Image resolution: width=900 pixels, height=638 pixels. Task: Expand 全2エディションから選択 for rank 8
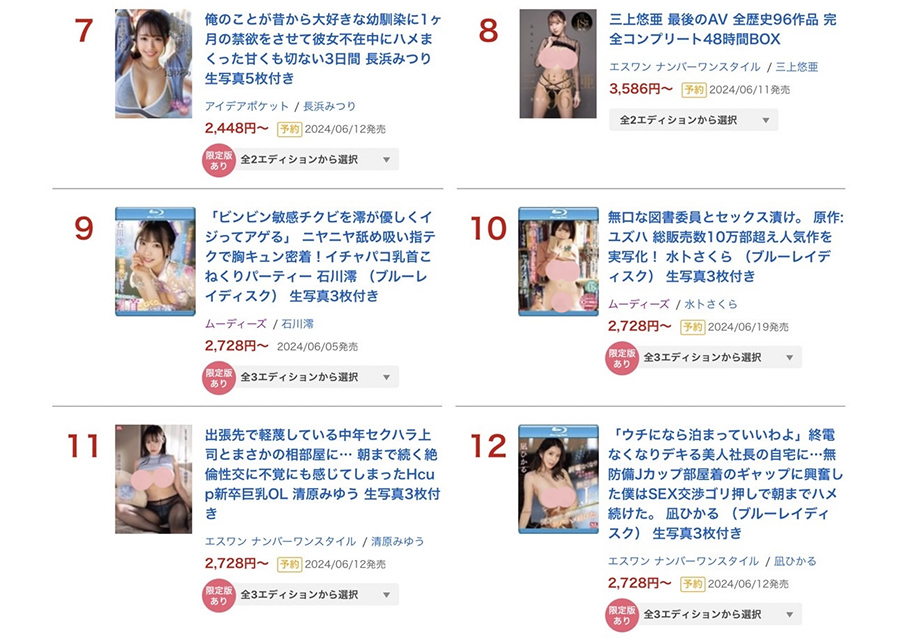pos(693,120)
